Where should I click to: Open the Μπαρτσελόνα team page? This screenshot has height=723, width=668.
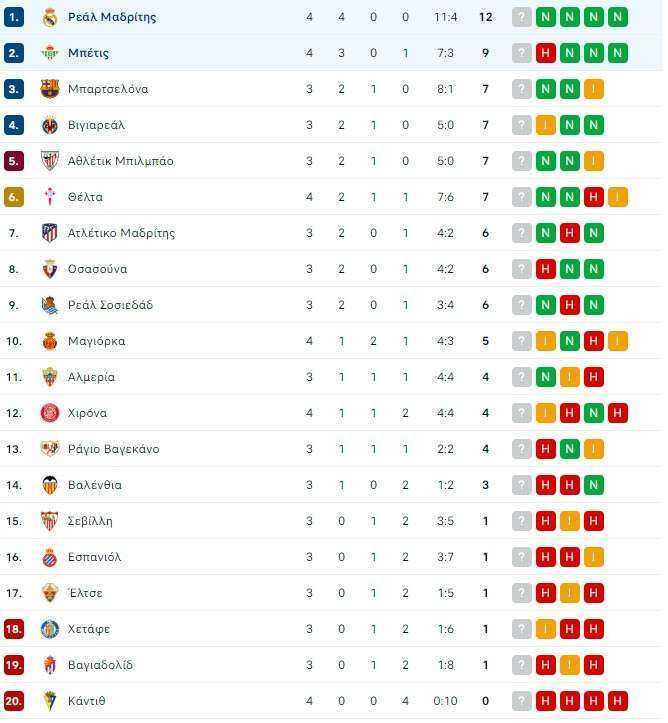point(108,89)
